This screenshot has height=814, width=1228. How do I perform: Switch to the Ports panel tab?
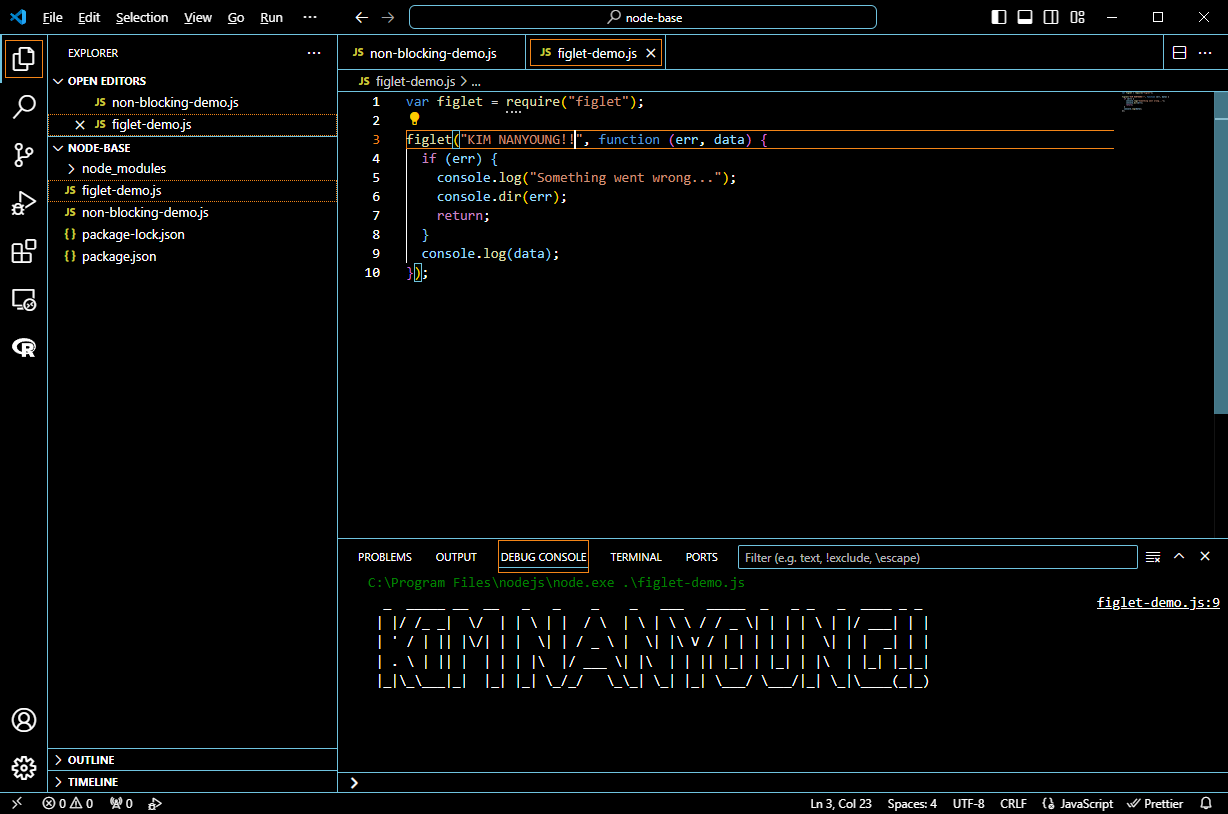(x=702, y=557)
